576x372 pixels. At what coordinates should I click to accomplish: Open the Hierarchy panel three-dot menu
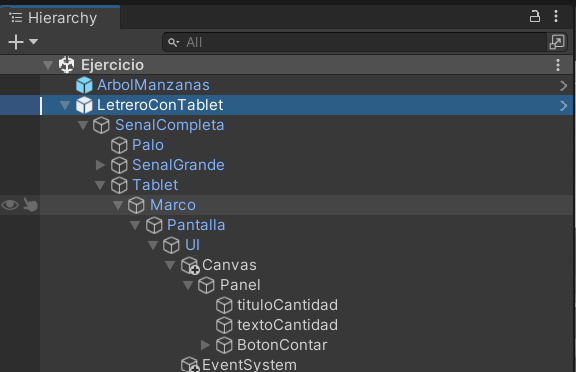(556, 17)
